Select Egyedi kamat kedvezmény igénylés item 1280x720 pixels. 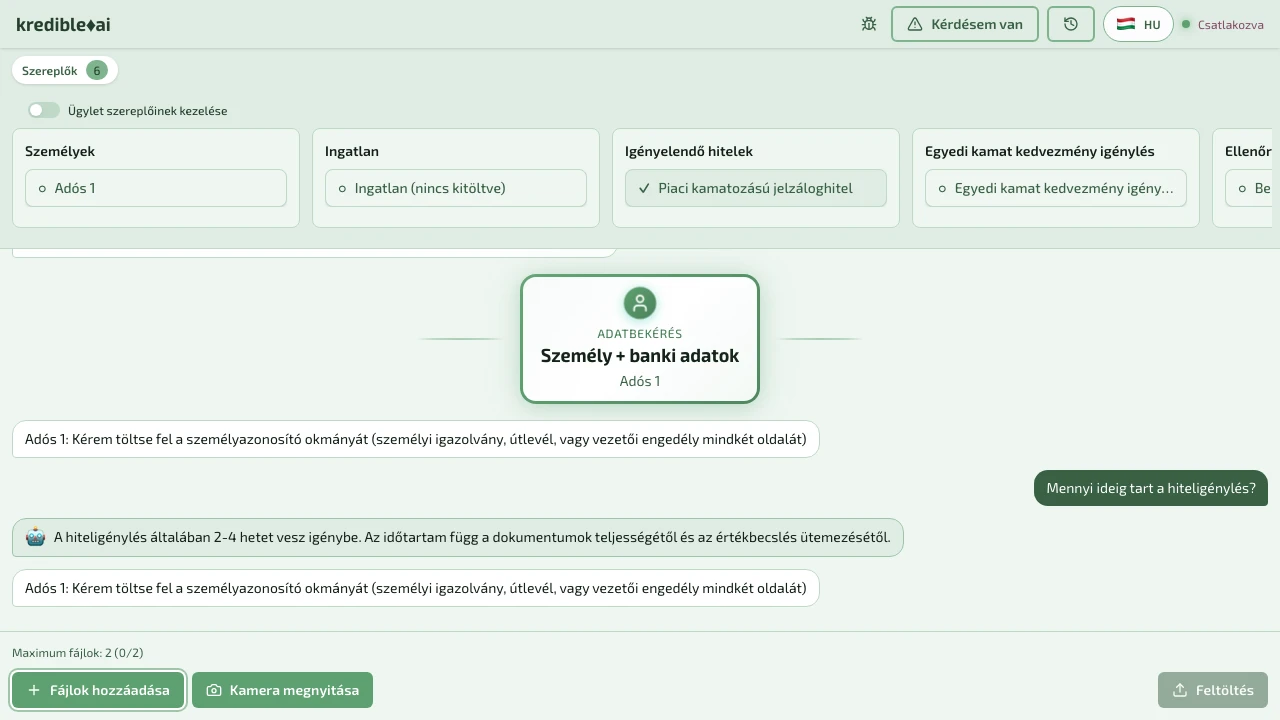1056,188
